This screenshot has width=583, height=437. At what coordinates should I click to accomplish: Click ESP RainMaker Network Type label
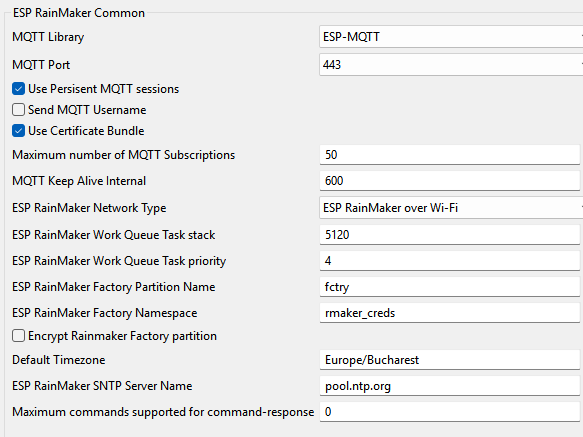pyautogui.click(x=89, y=208)
